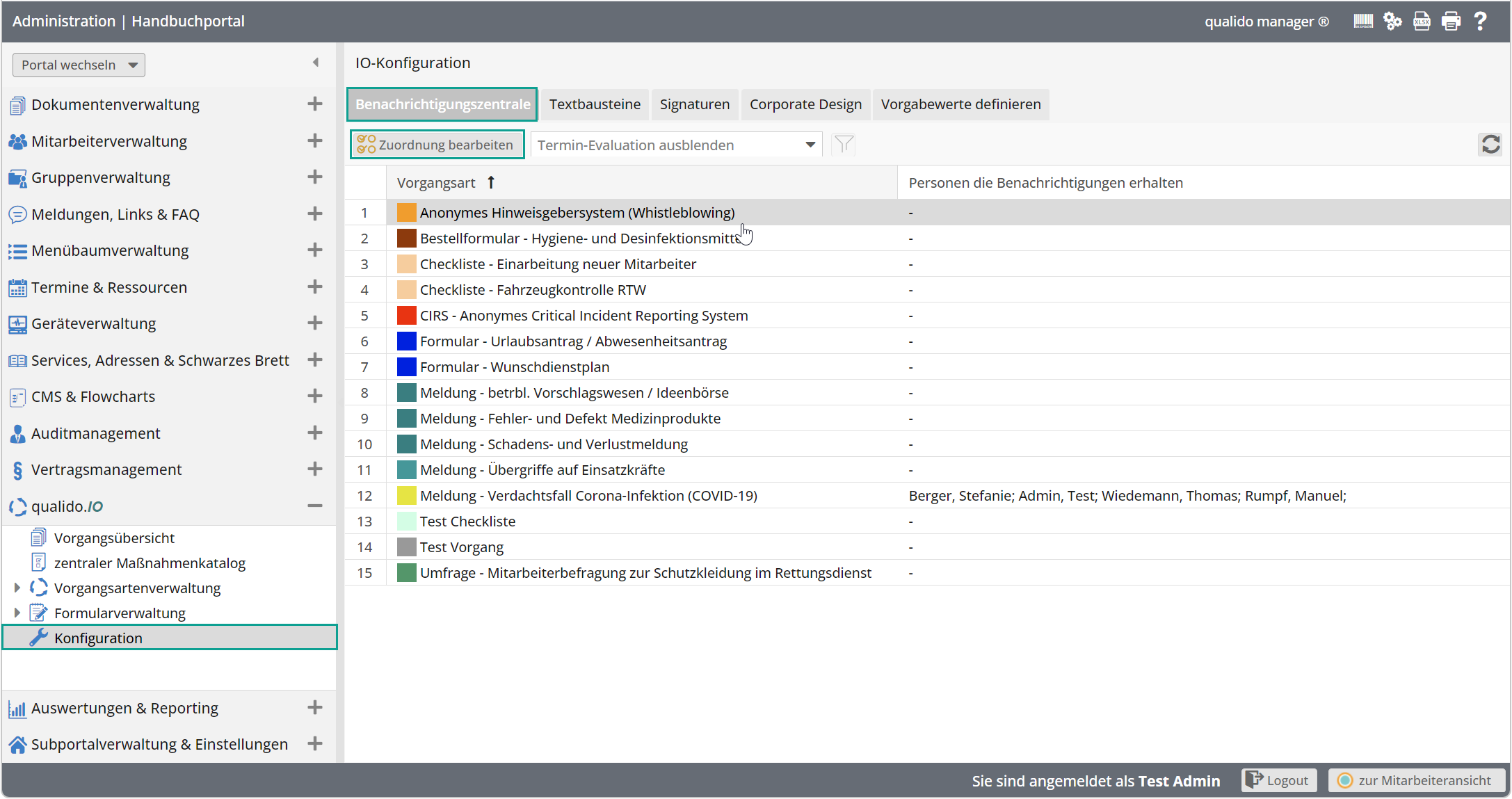
Task: Click yellow swatch of Corona-Infektion row
Action: click(x=406, y=496)
